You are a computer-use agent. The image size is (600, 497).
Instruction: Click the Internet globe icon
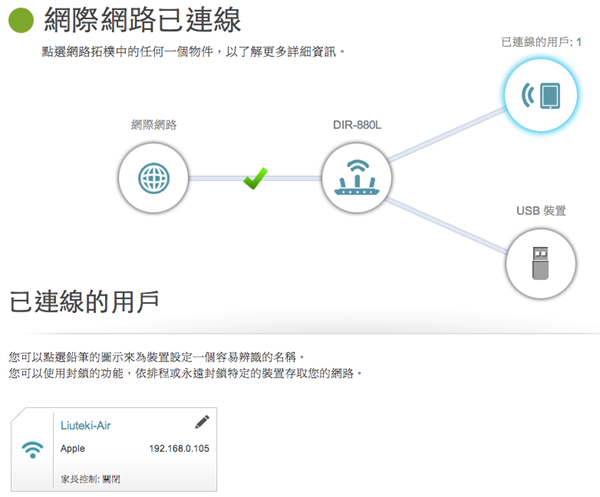click(153, 179)
